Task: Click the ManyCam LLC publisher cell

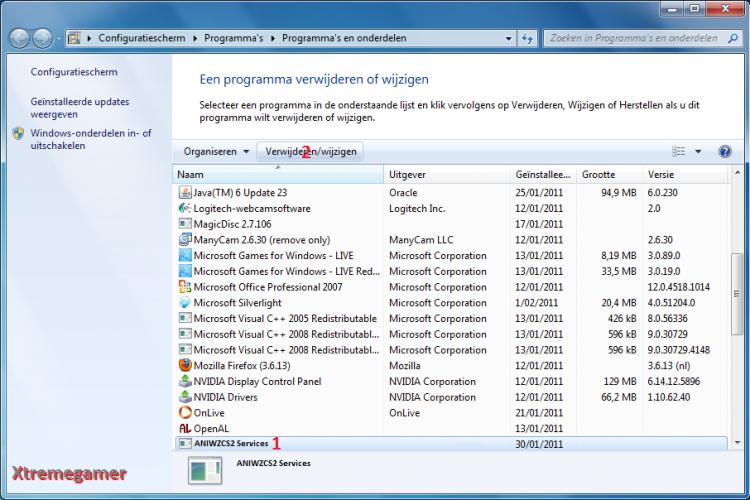Action: (421, 240)
